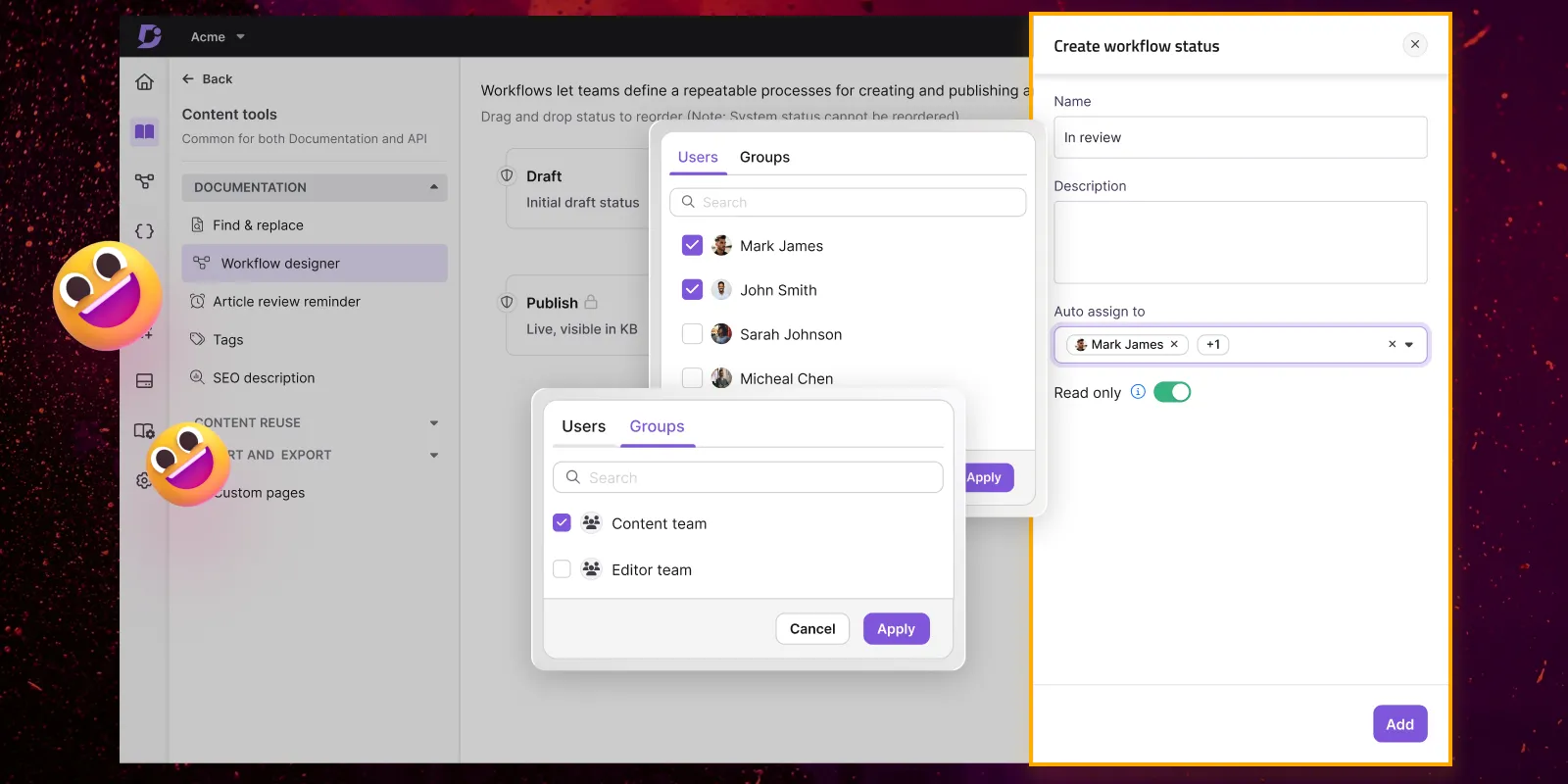1568x784 pixels.
Task: Click the Find & replace document icon
Action: pyautogui.click(x=197, y=225)
